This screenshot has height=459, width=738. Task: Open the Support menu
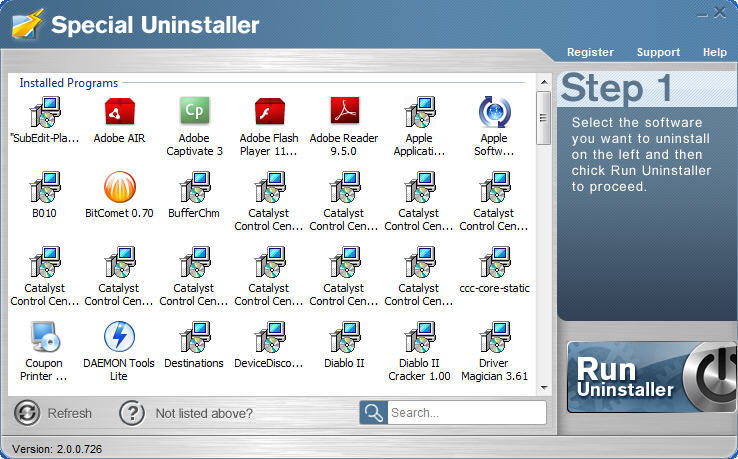[x=658, y=52]
